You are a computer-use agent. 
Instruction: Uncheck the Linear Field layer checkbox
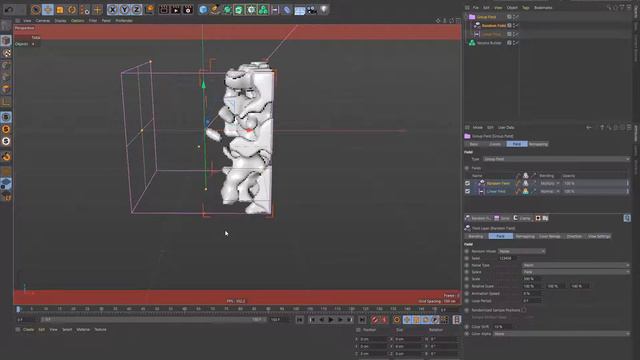(467, 191)
